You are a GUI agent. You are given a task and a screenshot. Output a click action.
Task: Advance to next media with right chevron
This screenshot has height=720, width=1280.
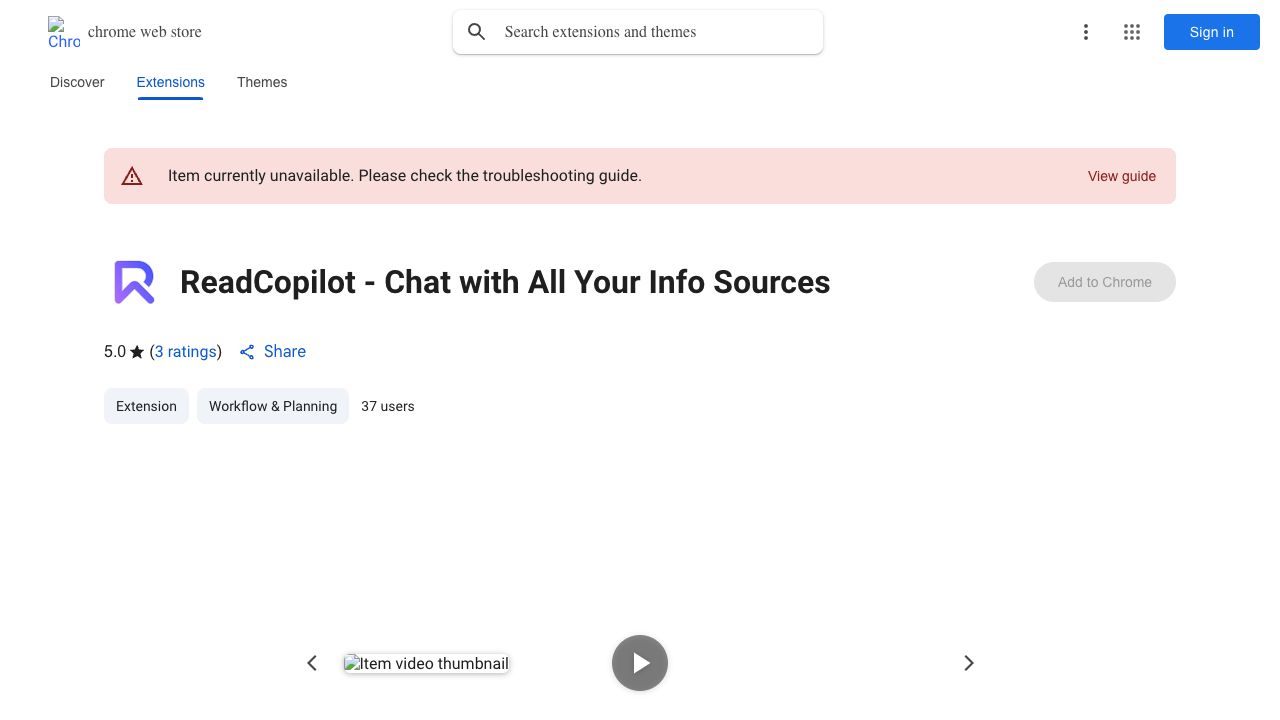tap(968, 663)
